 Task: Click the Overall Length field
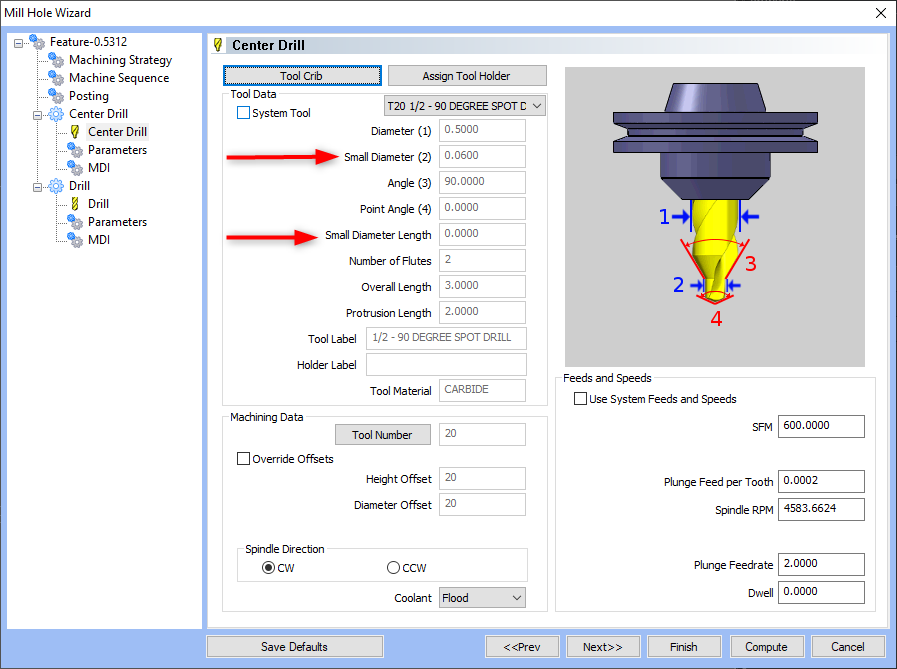click(x=482, y=286)
